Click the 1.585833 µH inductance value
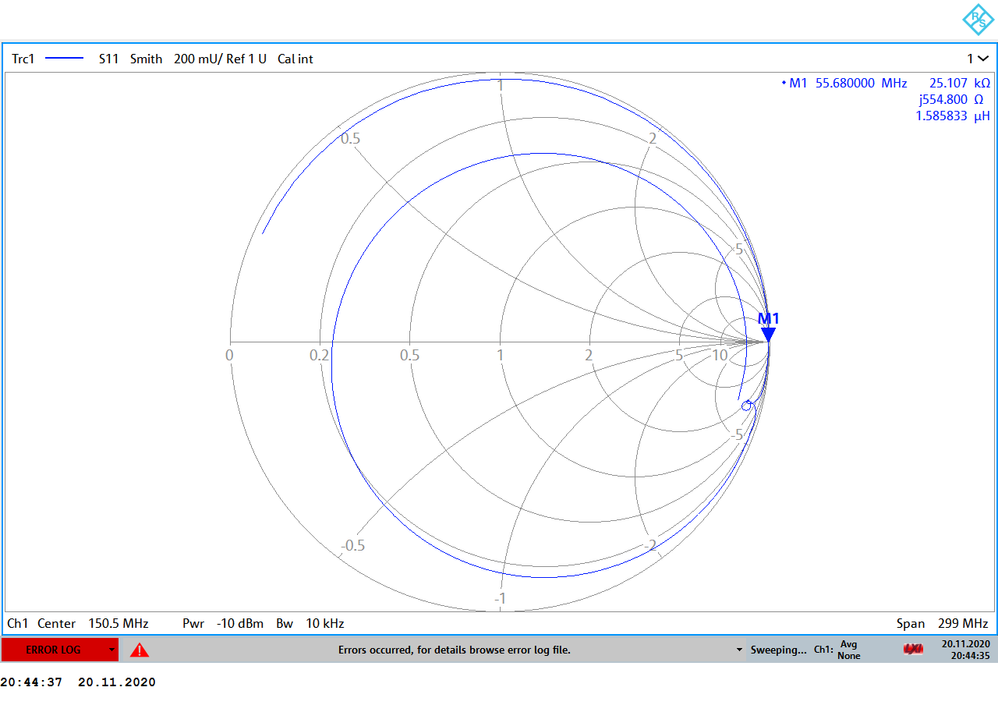 pos(953,116)
